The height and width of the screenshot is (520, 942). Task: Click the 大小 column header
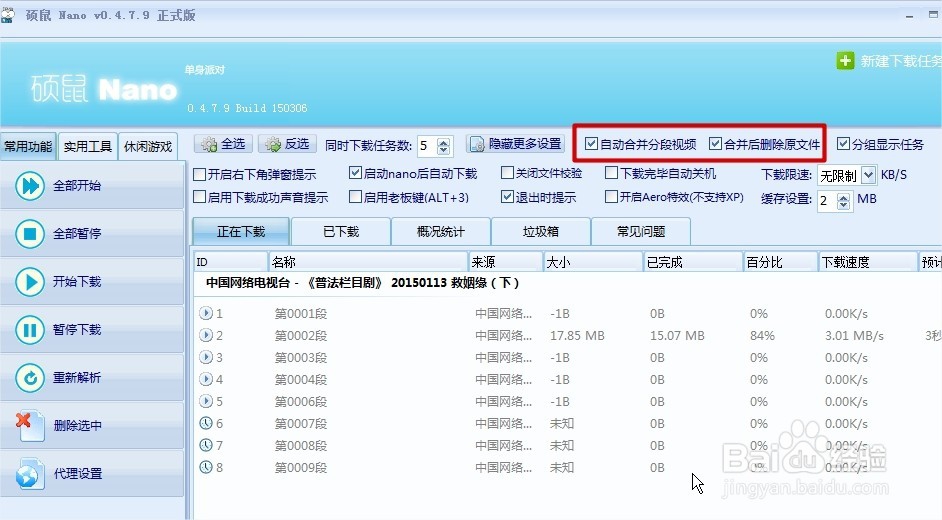593,262
